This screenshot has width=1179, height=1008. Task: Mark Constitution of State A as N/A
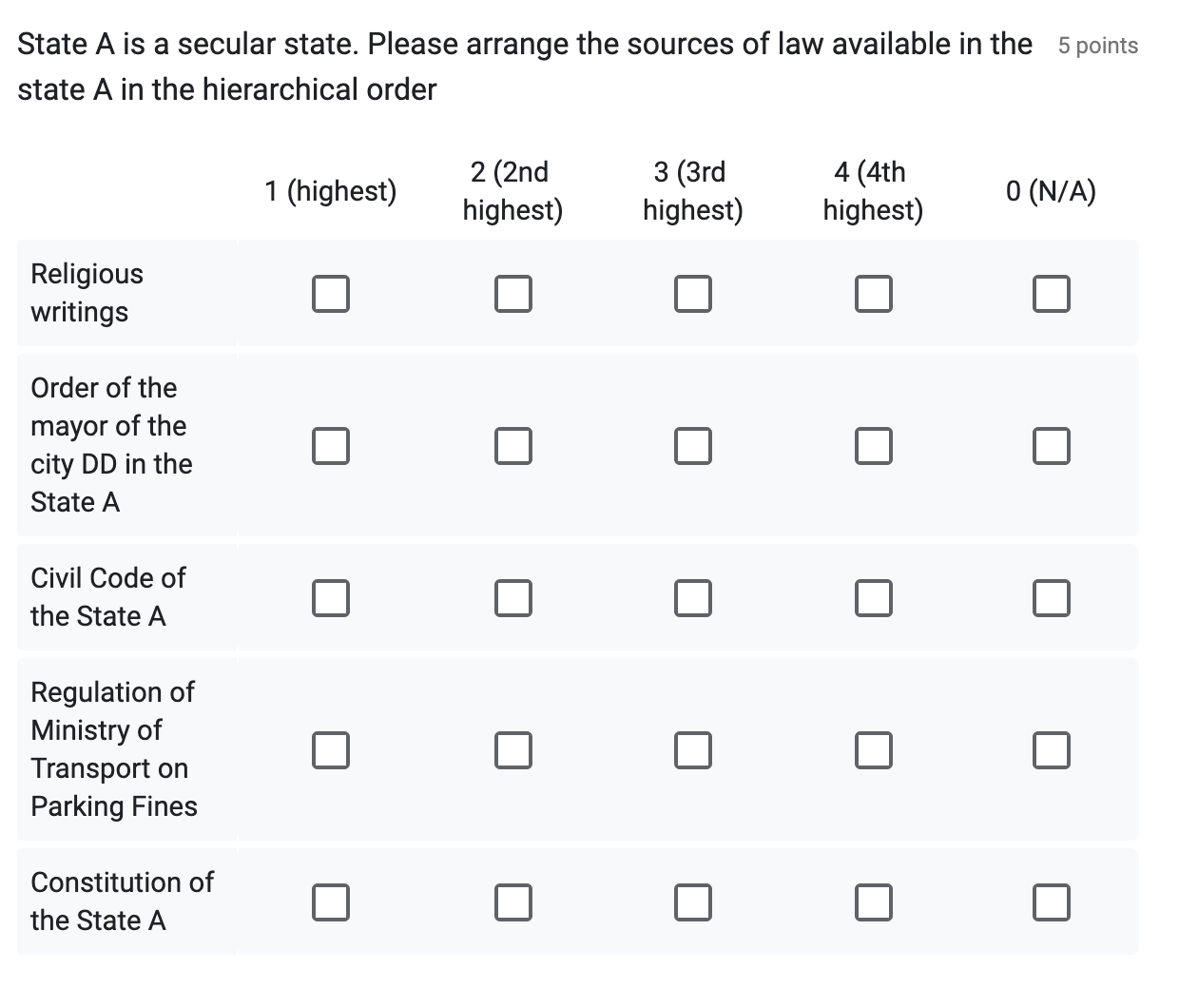[x=1051, y=901]
